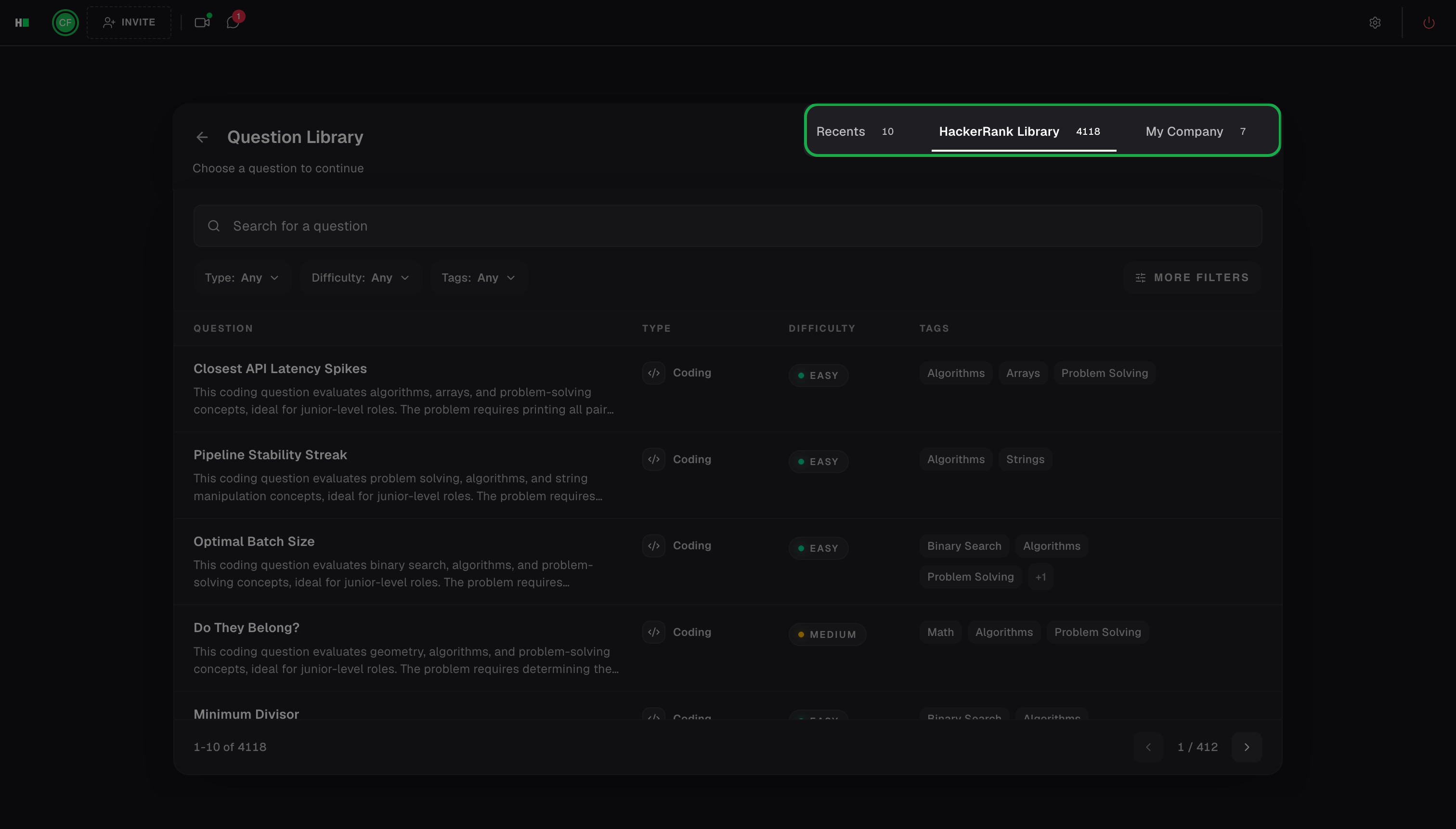Open the Optimal Batch Size question
Image resolution: width=1456 pixels, height=829 pixels.
[254, 542]
